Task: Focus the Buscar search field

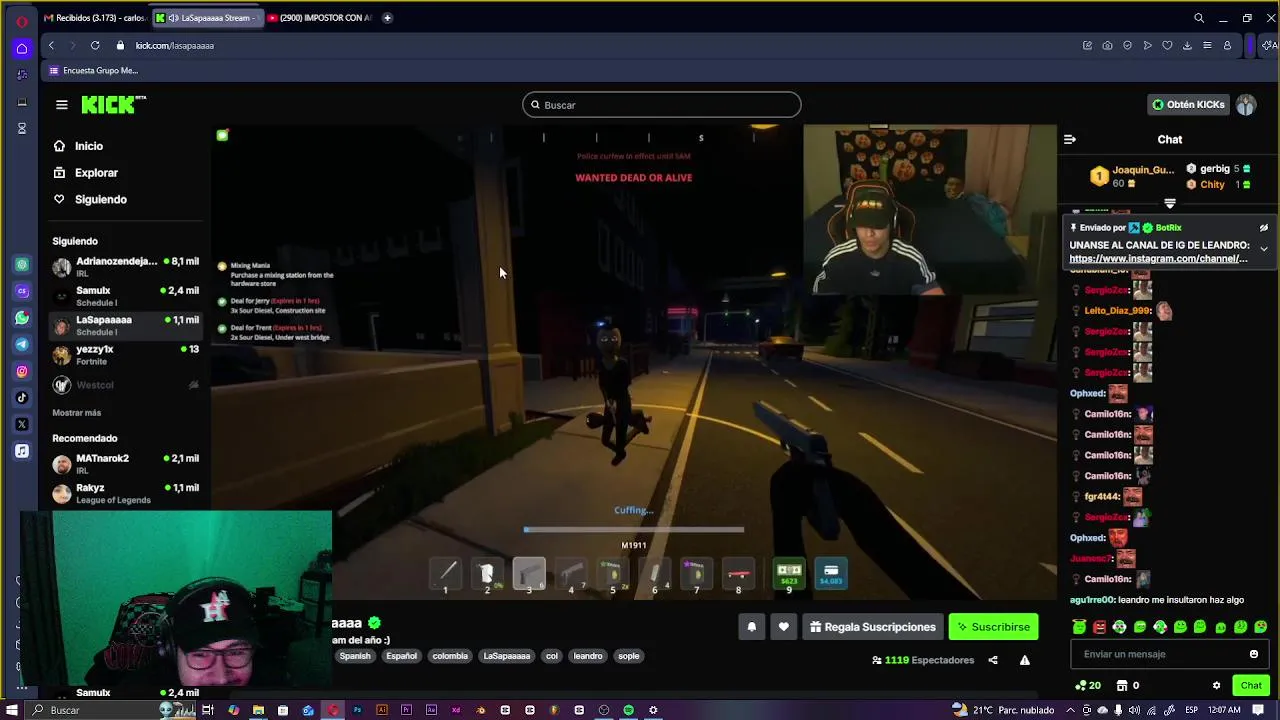Action: point(661,105)
